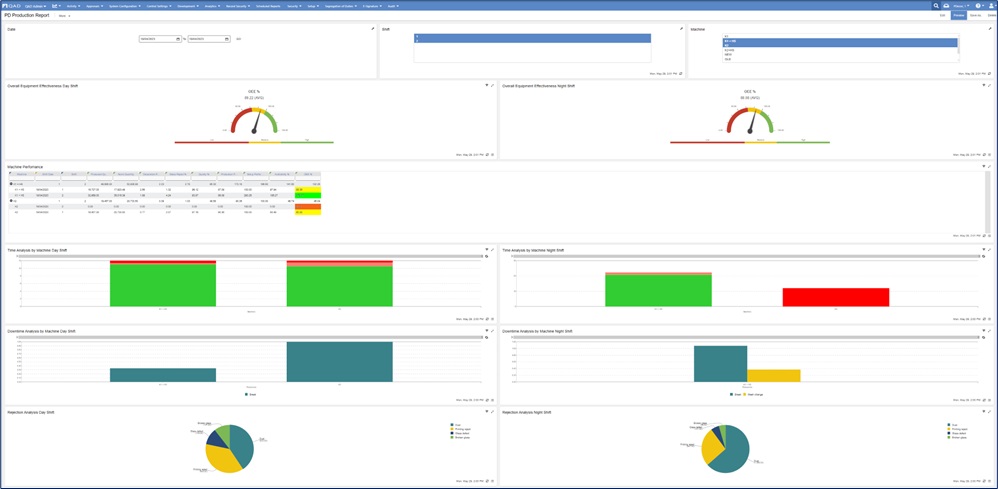
Task: Toggle Broken glass legend in Rejection Night Shift
Action: coord(955,437)
